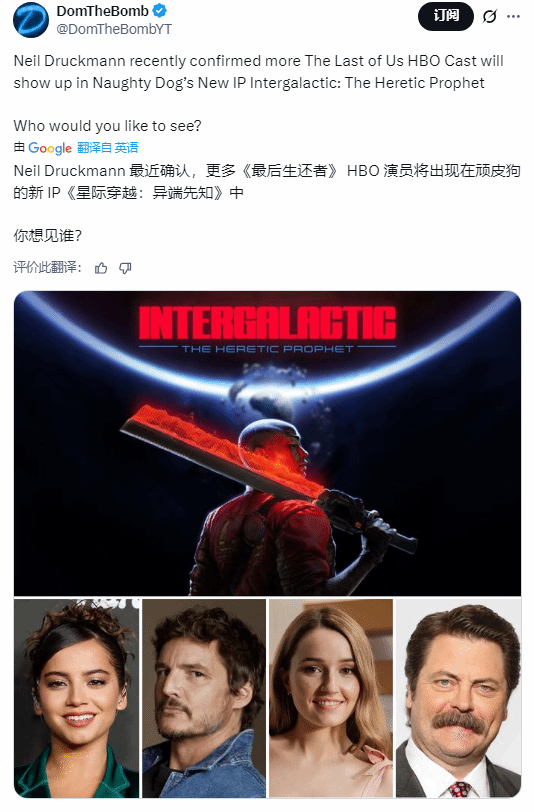Click the Google logo
The height and width of the screenshot is (812, 534).
(50, 148)
